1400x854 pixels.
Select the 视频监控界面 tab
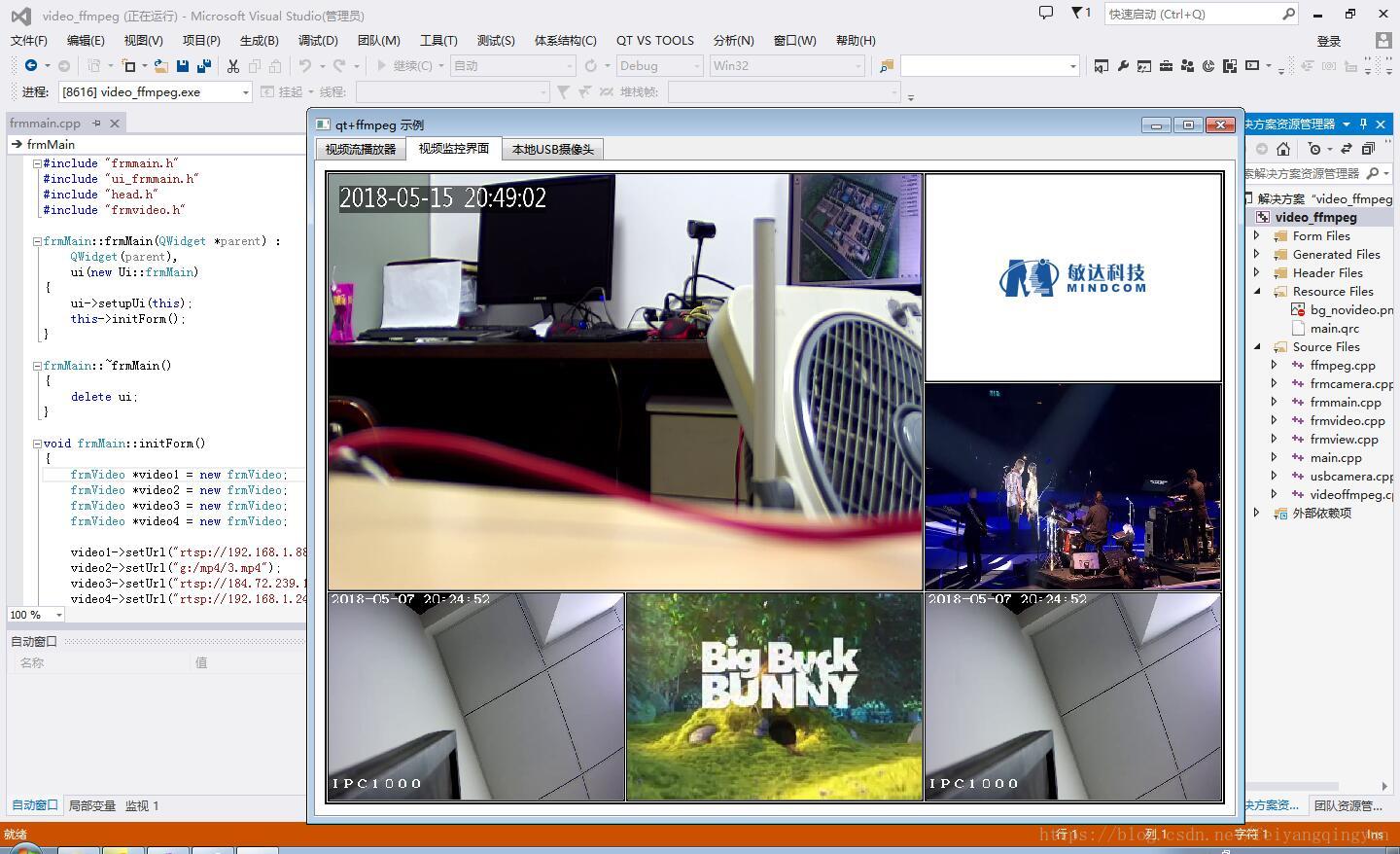pyautogui.click(x=454, y=148)
